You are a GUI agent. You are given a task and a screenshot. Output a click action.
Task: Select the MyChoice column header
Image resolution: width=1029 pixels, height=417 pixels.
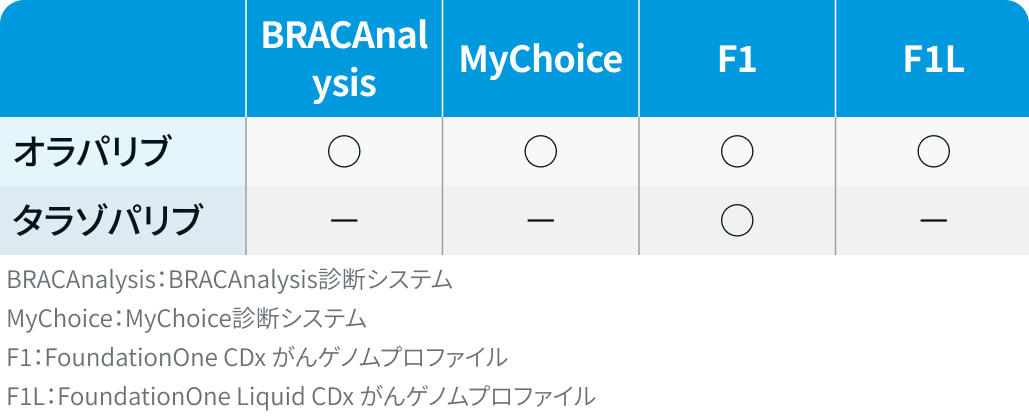[x=541, y=59]
